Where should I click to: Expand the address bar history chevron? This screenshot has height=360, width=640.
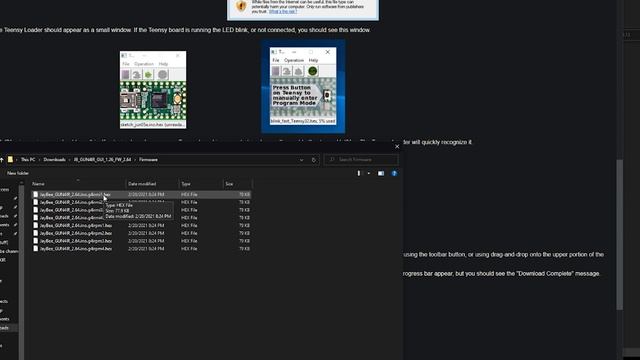302,160
